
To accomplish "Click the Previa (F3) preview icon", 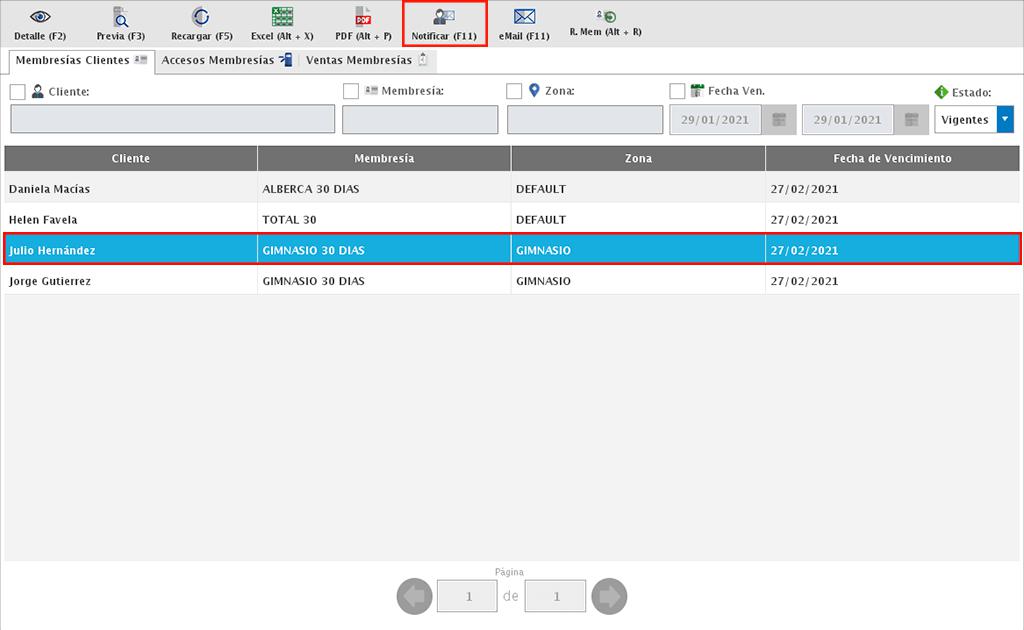I will (x=120, y=18).
